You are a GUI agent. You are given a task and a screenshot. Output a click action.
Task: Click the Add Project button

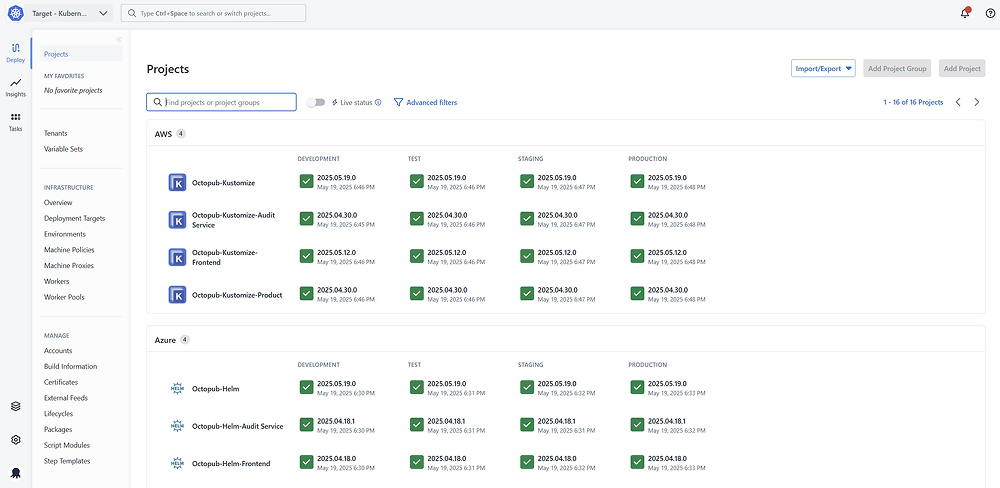(x=962, y=68)
